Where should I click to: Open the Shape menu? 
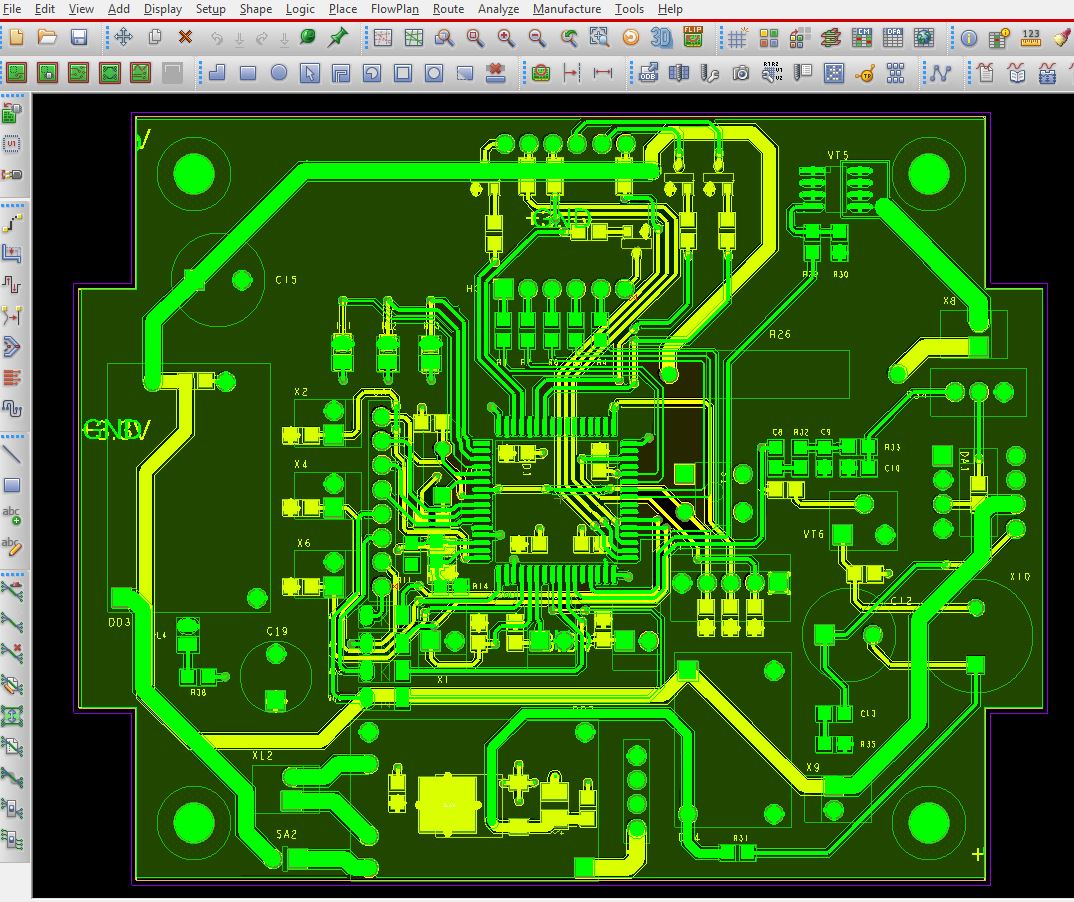pyautogui.click(x=255, y=9)
